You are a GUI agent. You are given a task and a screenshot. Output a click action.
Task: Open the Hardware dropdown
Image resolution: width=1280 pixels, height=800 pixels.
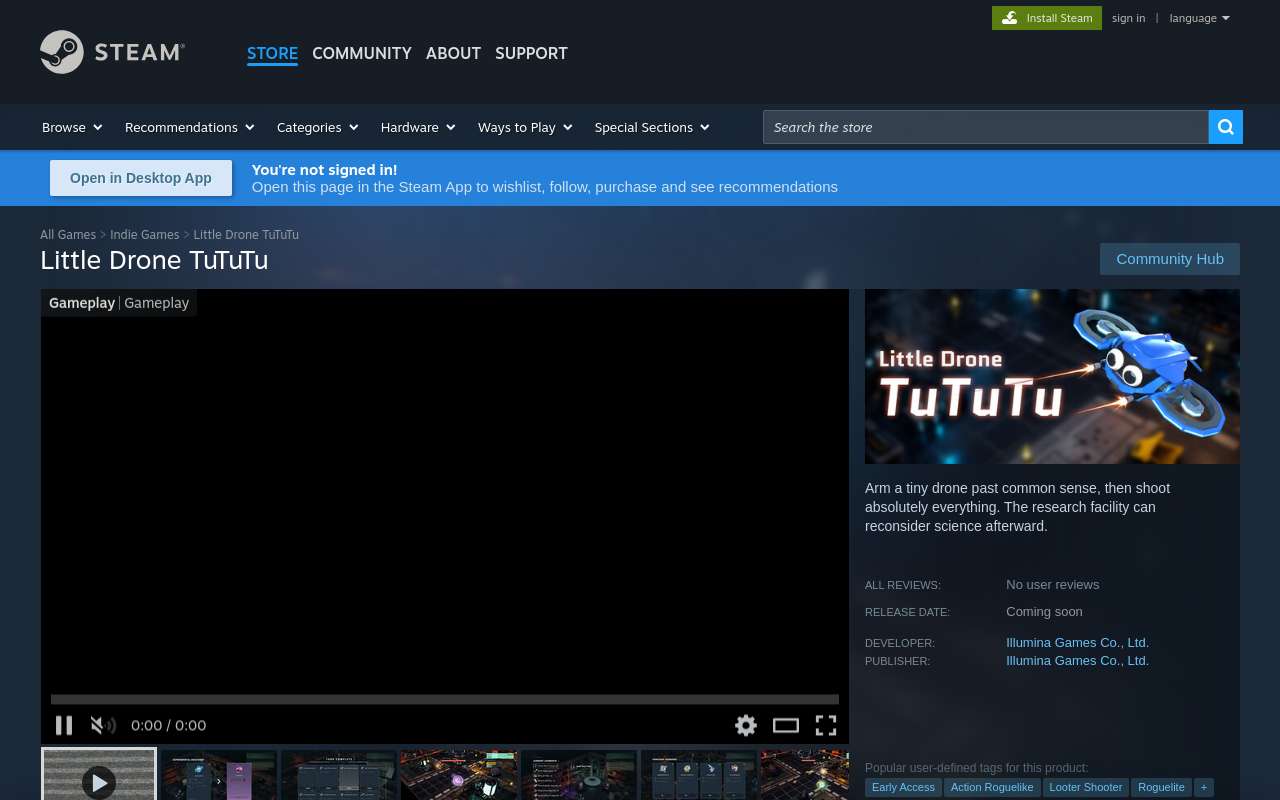click(x=418, y=127)
